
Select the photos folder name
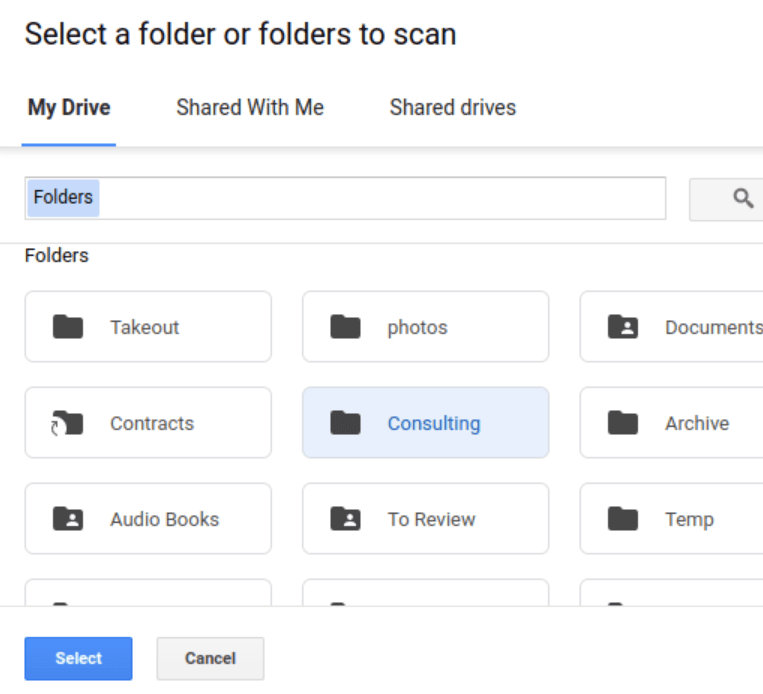pyautogui.click(x=417, y=328)
